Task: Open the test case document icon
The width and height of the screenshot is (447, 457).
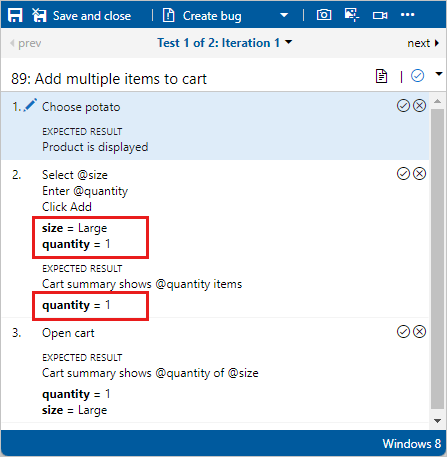Action: pos(381,76)
